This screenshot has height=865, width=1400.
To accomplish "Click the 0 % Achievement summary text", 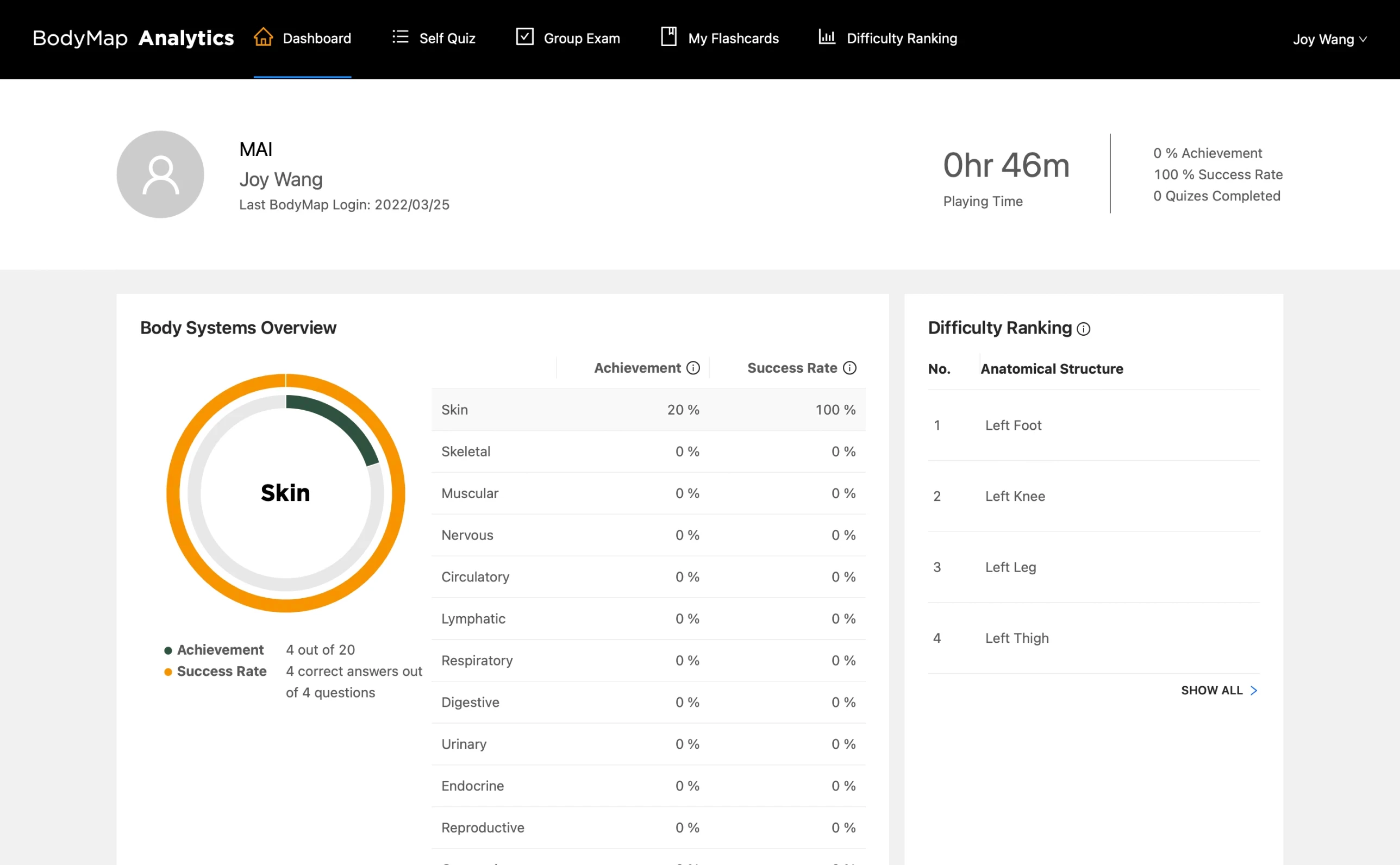I will coord(1207,153).
